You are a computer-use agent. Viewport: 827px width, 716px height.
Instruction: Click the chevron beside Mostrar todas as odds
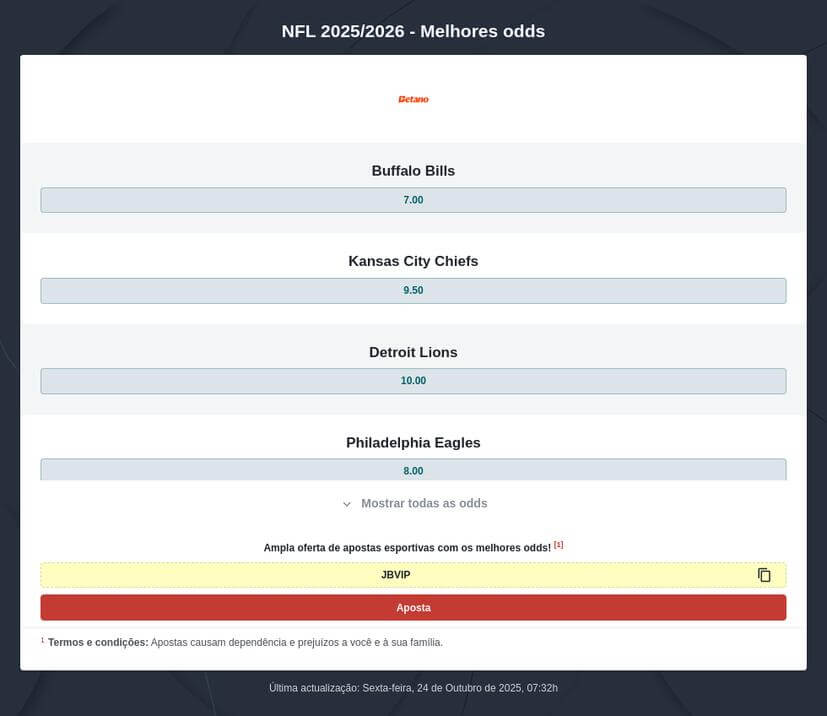point(347,504)
